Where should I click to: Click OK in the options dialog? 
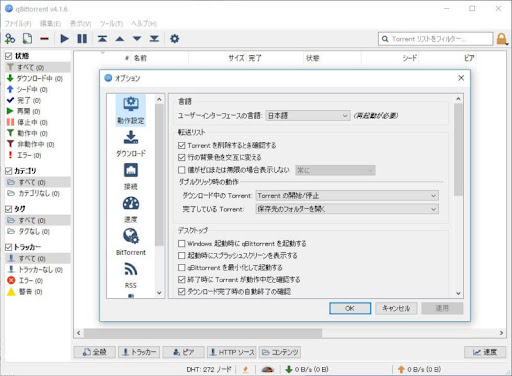click(350, 308)
